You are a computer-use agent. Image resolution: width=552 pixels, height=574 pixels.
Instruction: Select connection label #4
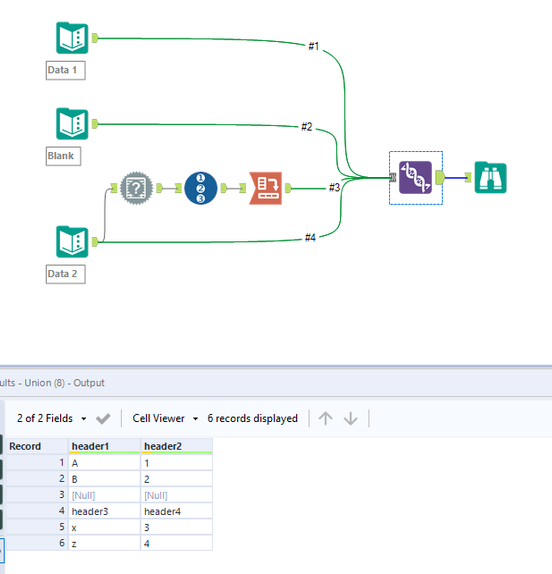pos(310,238)
